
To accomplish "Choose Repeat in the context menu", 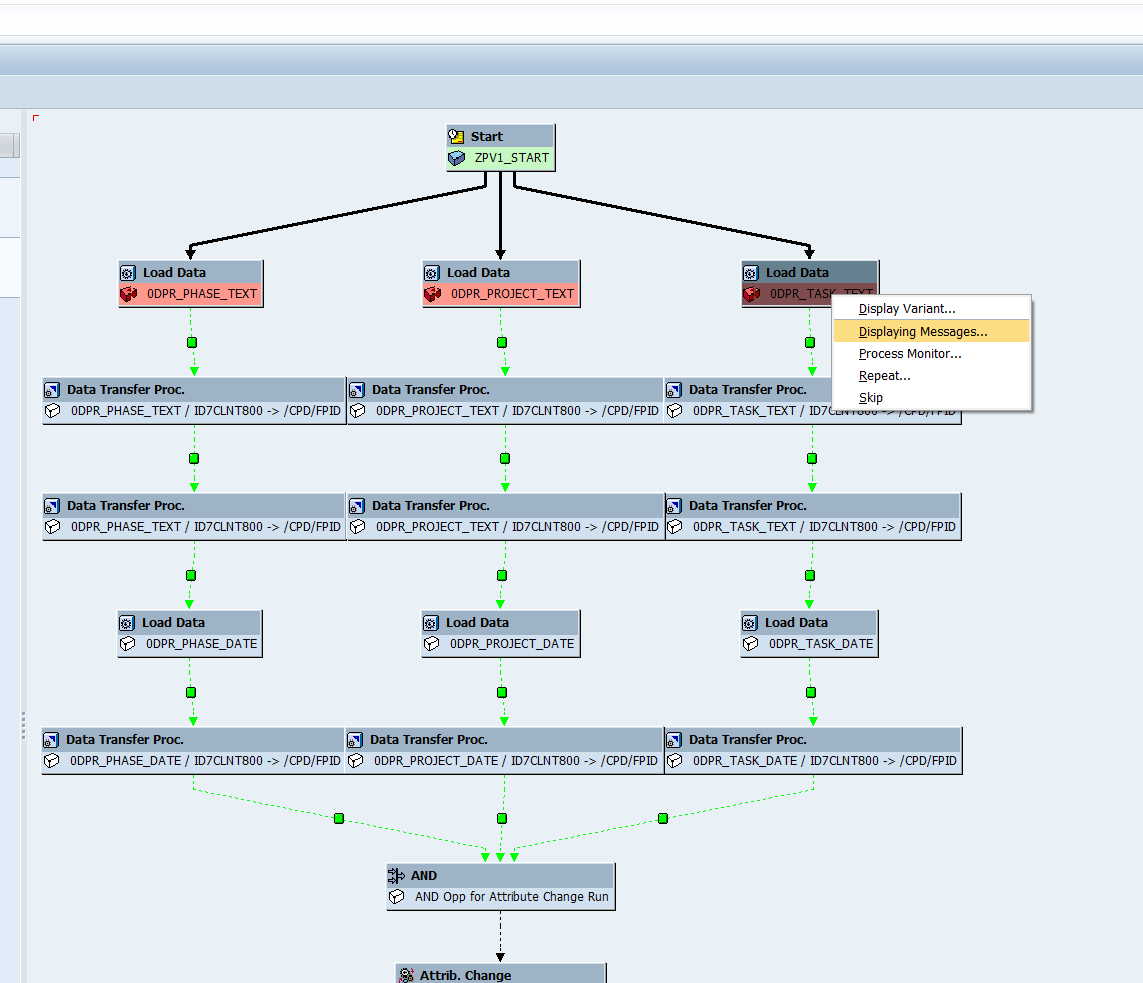I will 885,375.
